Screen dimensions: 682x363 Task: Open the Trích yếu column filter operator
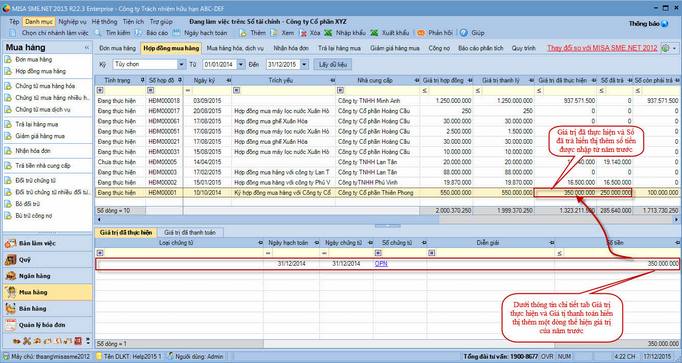coord(237,90)
